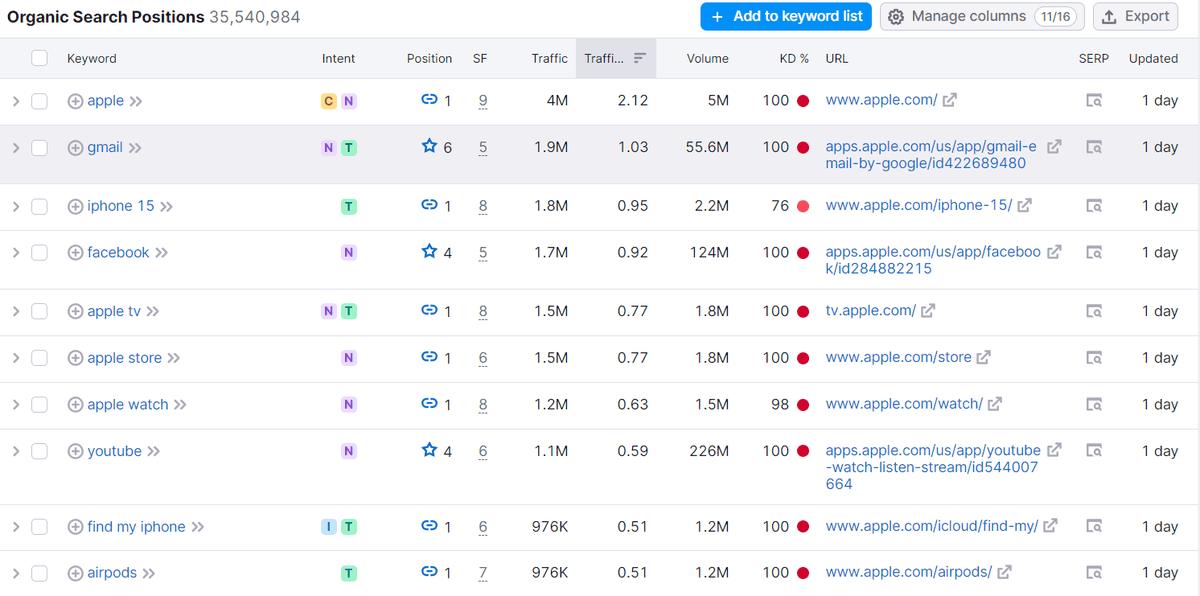View SERP snapshot for apple store row
This screenshot has height=596, width=1200.
pyautogui.click(x=1094, y=358)
